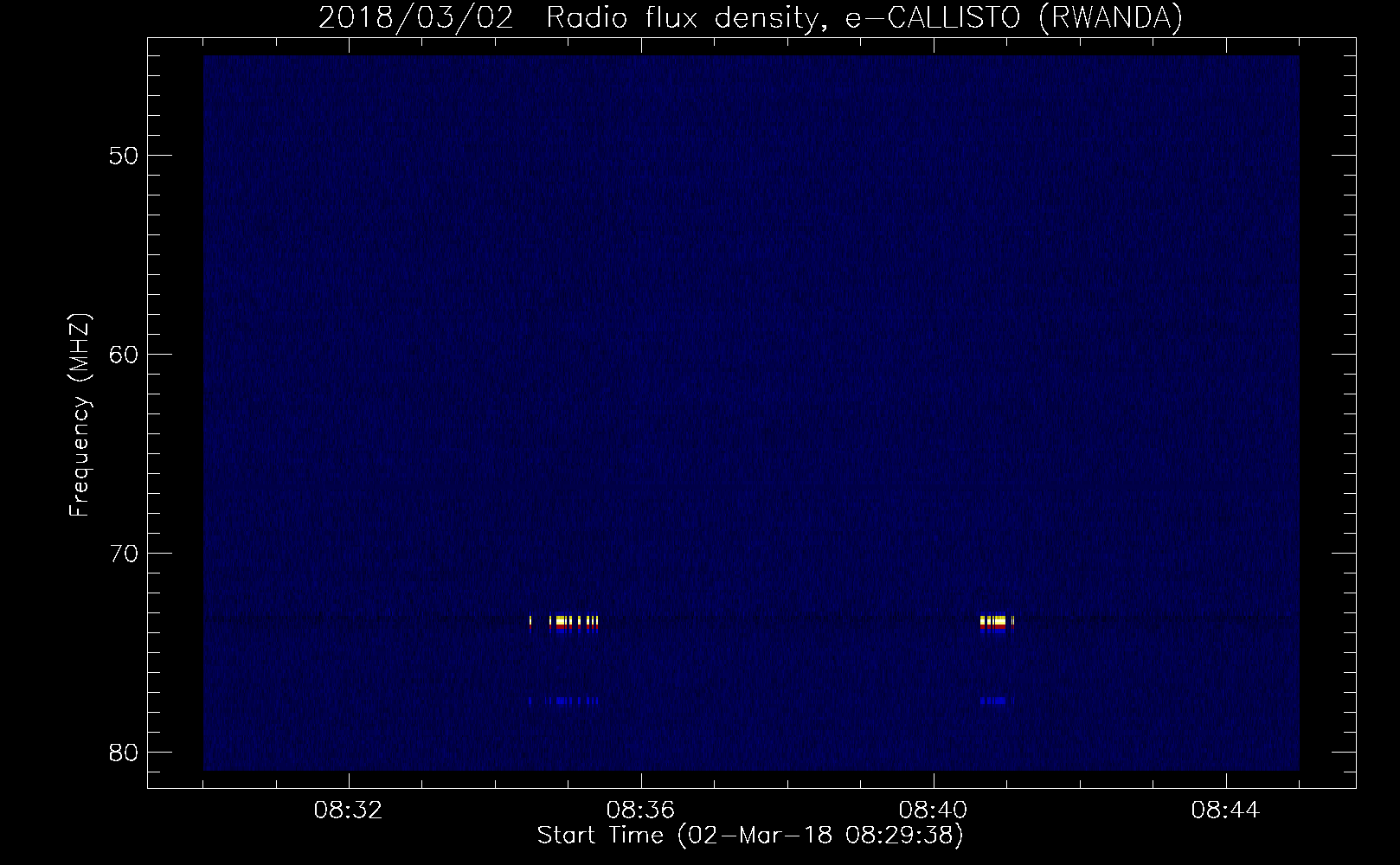
Task: Click the Start Time axis label
Action: coord(750,836)
